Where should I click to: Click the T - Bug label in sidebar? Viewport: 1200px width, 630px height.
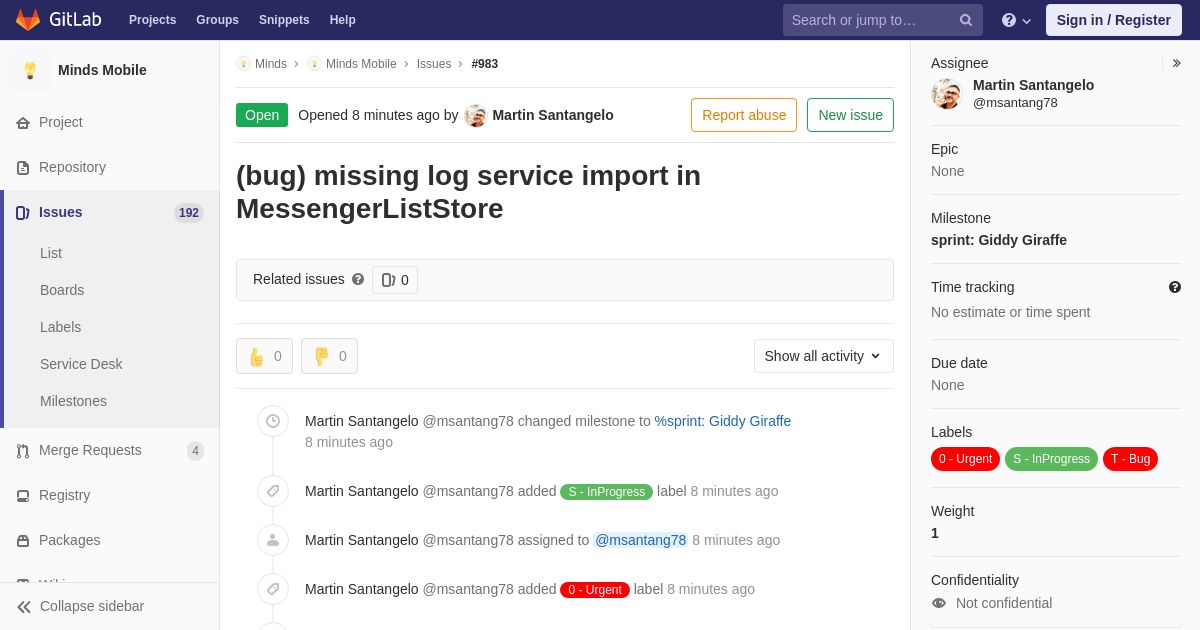(x=1130, y=459)
